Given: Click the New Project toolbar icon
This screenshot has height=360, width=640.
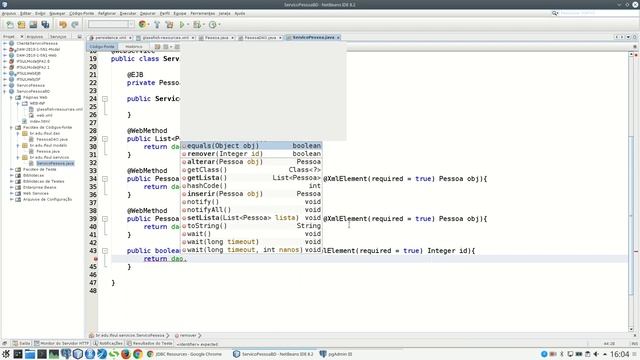Looking at the screenshot, I should point(21,25).
